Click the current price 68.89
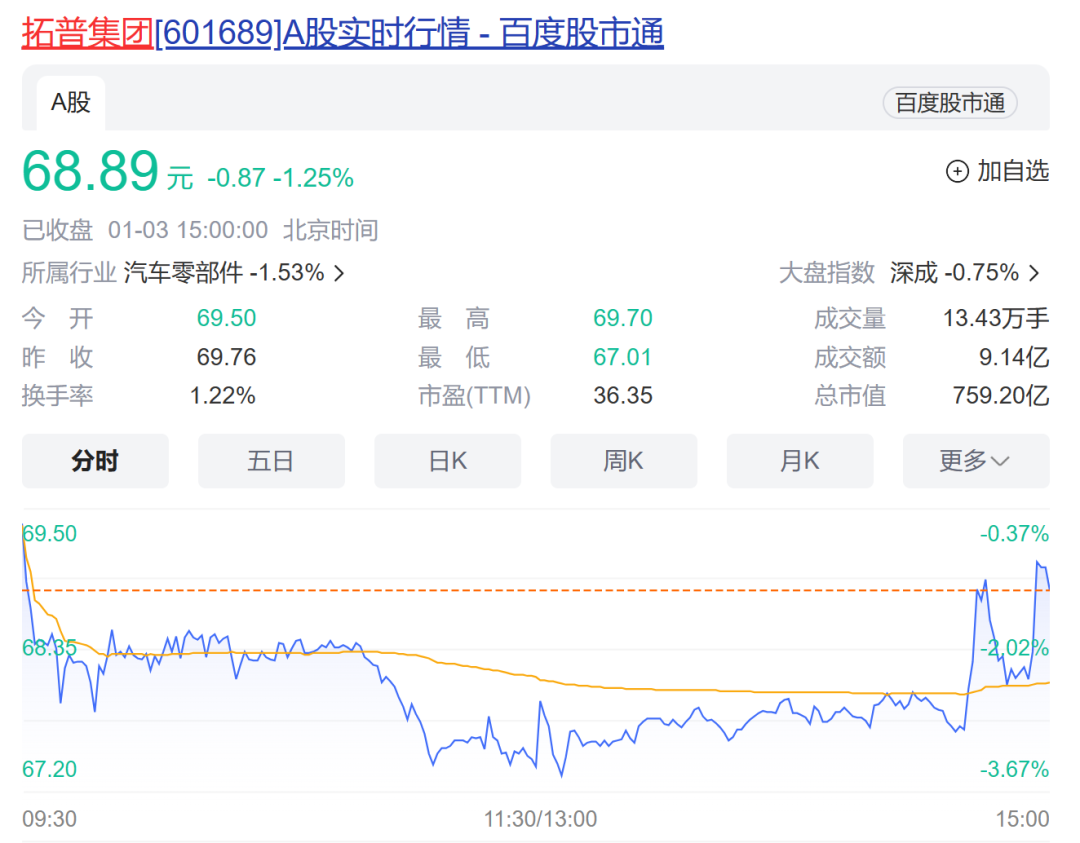Viewport: 1080px width, 843px height. click(x=90, y=171)
